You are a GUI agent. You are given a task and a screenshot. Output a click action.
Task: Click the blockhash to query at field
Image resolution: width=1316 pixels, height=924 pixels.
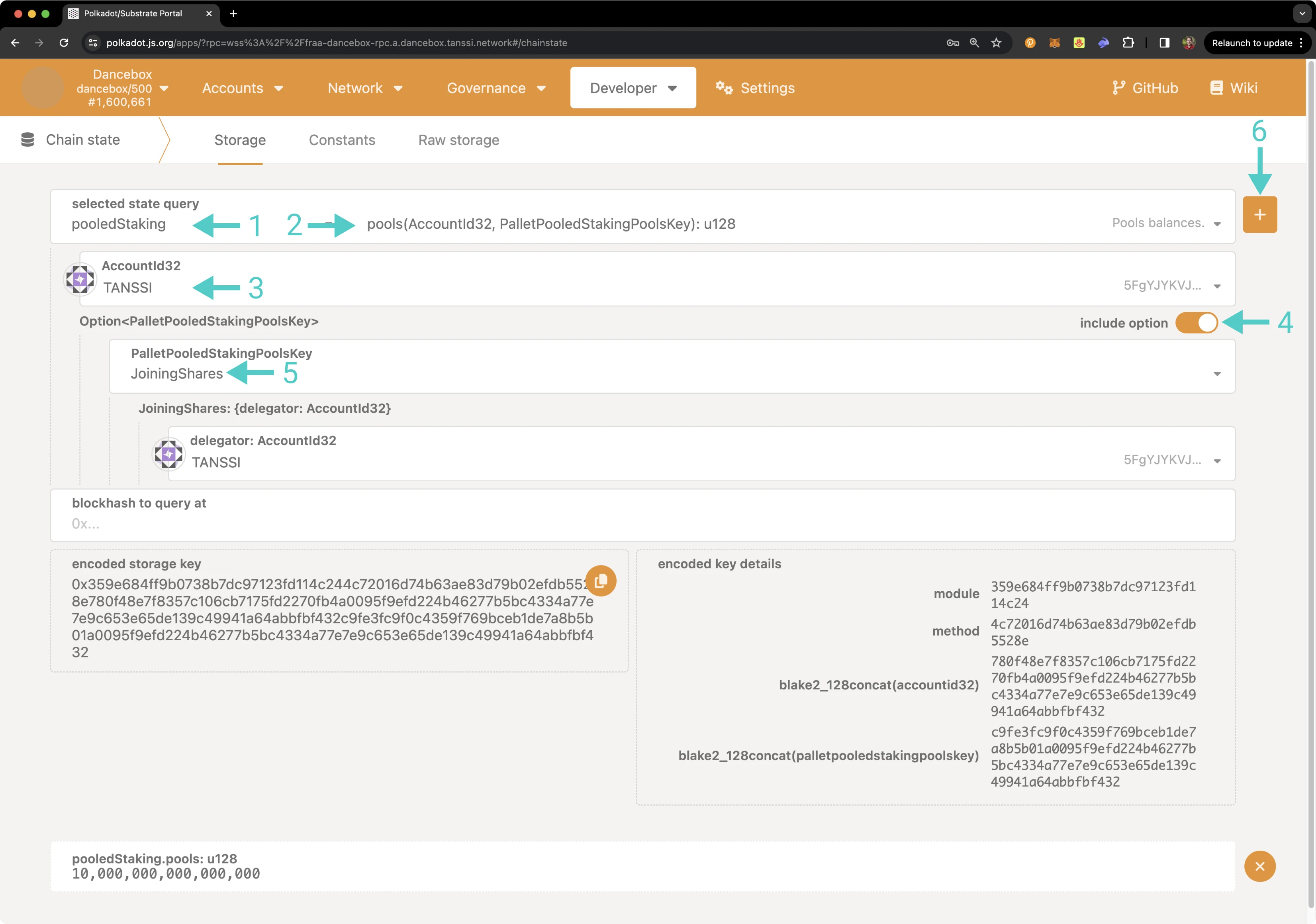tap(642, 515)
